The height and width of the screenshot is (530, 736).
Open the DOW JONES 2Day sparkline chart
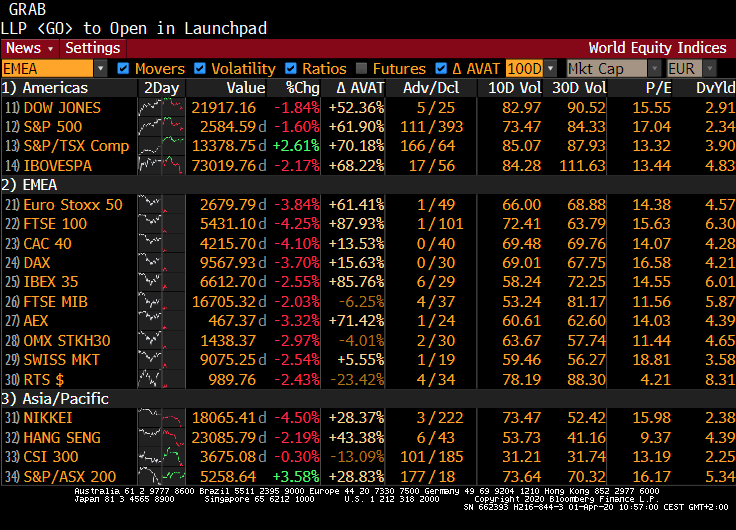161,108
